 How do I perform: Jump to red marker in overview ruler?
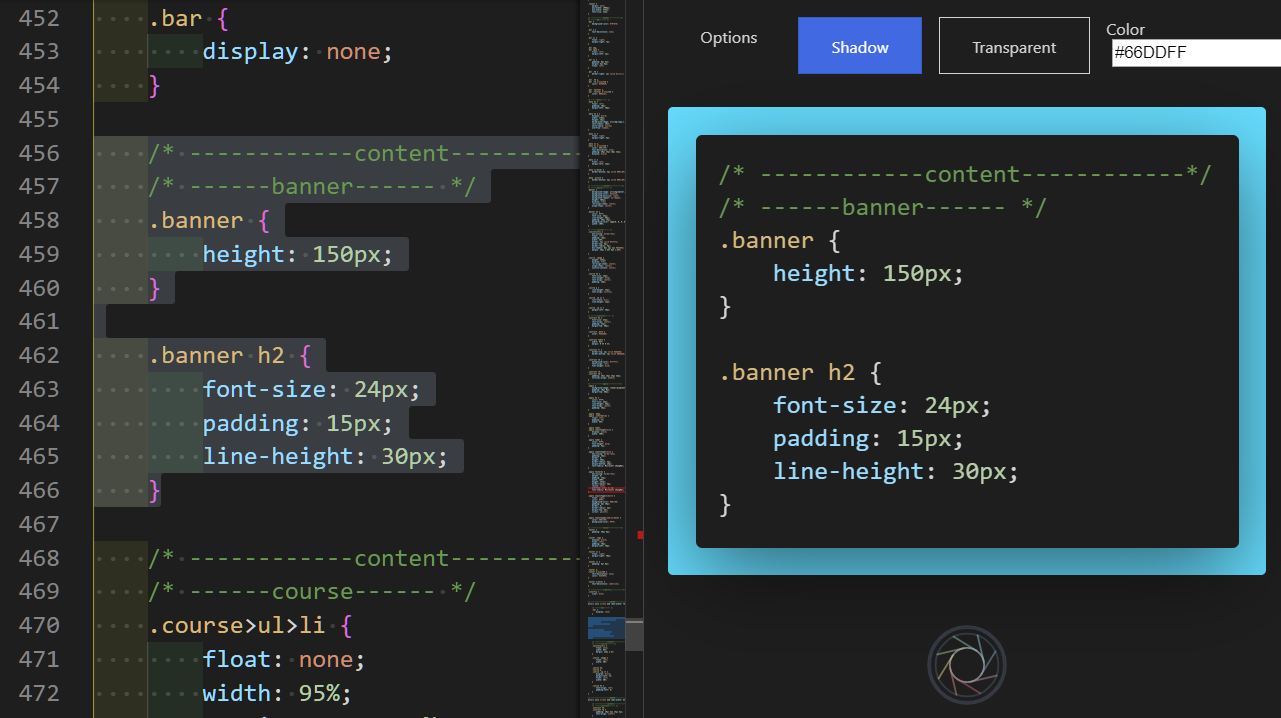coord(640,535)
